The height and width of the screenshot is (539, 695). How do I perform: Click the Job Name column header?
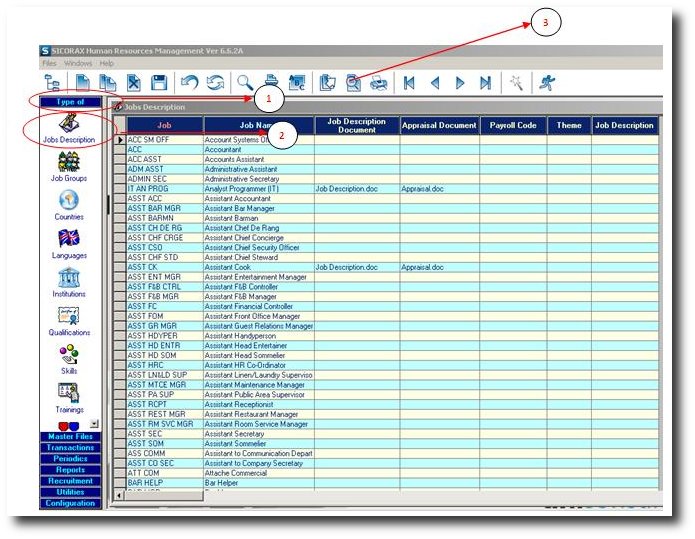pyautogui.click(x=258, y=126)
